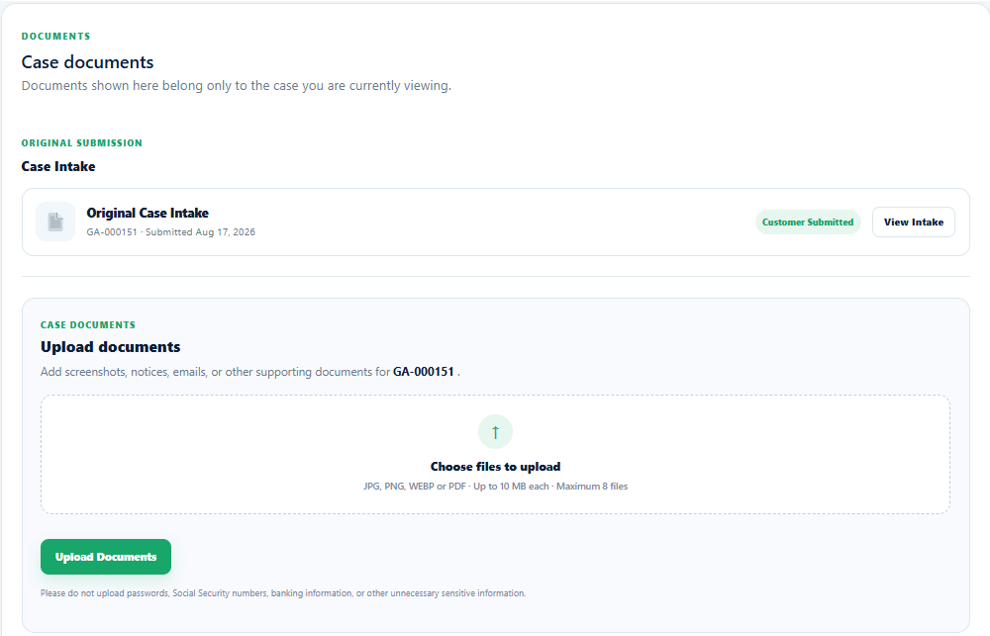Click the bold GA-000151 case number
This screenshot has width=990, height=636.
tap(424, 371)
